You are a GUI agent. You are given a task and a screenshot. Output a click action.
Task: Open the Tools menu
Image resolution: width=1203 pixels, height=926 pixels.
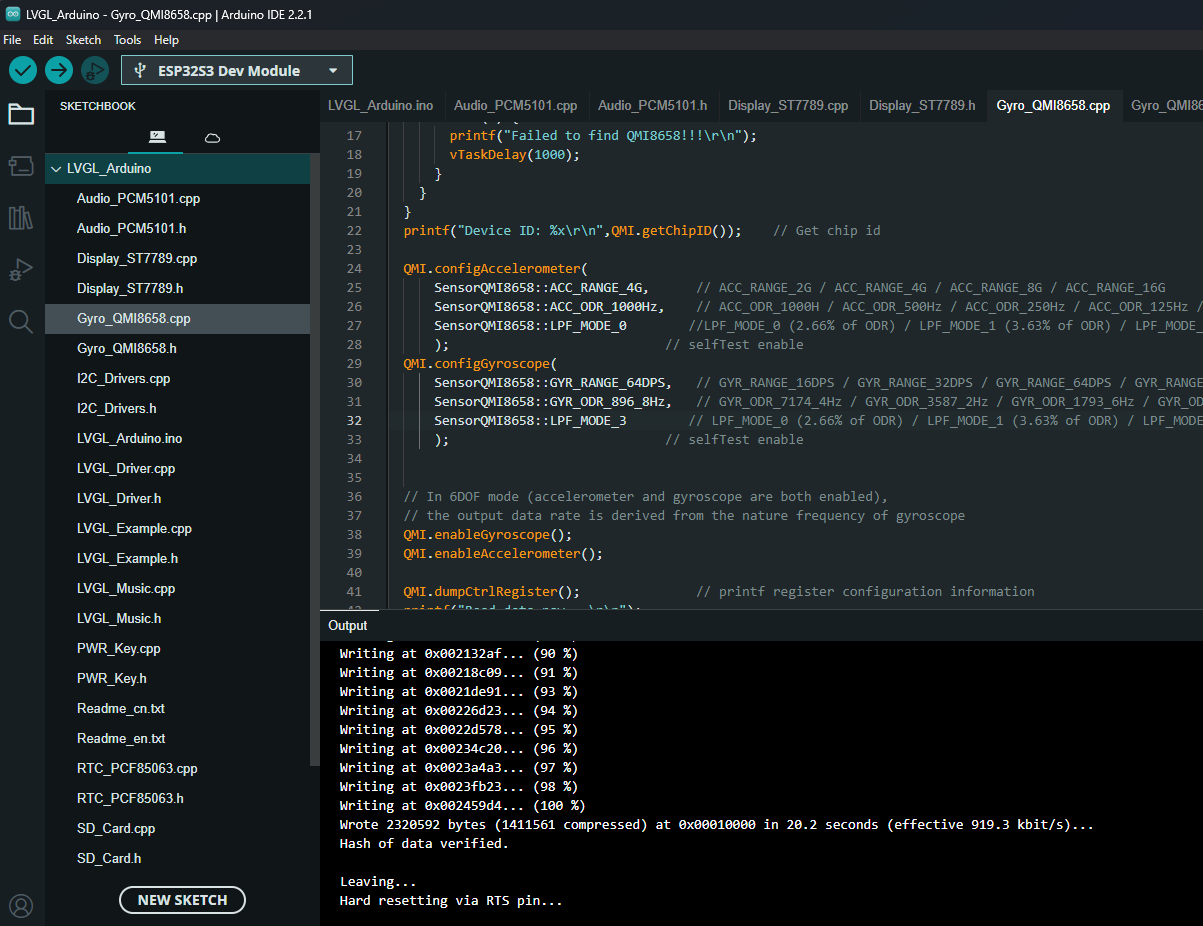127,40
